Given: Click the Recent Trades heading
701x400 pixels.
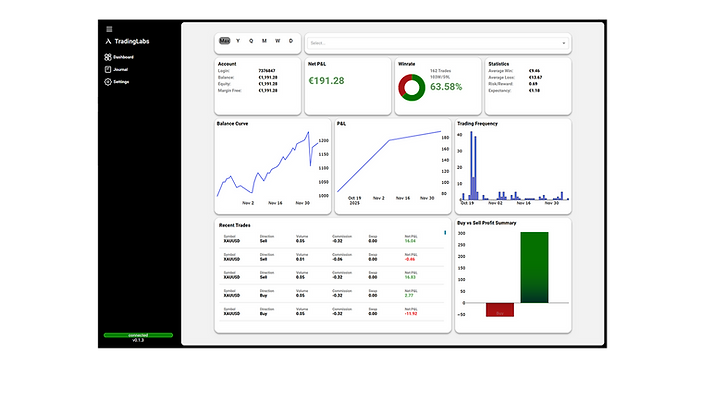Looking at the screenshot, I should [235, 225].
